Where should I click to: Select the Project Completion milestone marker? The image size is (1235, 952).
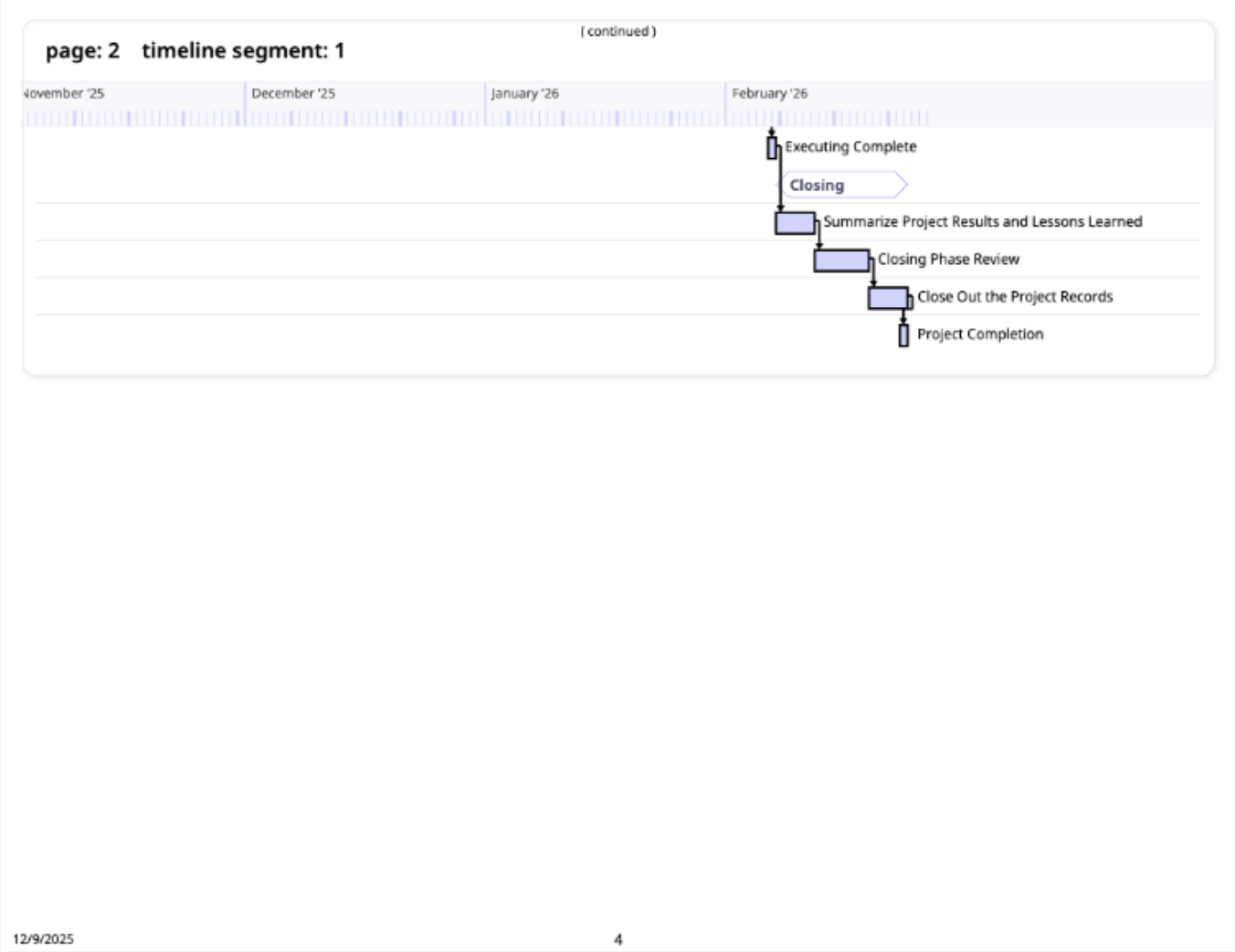(903, 335)
